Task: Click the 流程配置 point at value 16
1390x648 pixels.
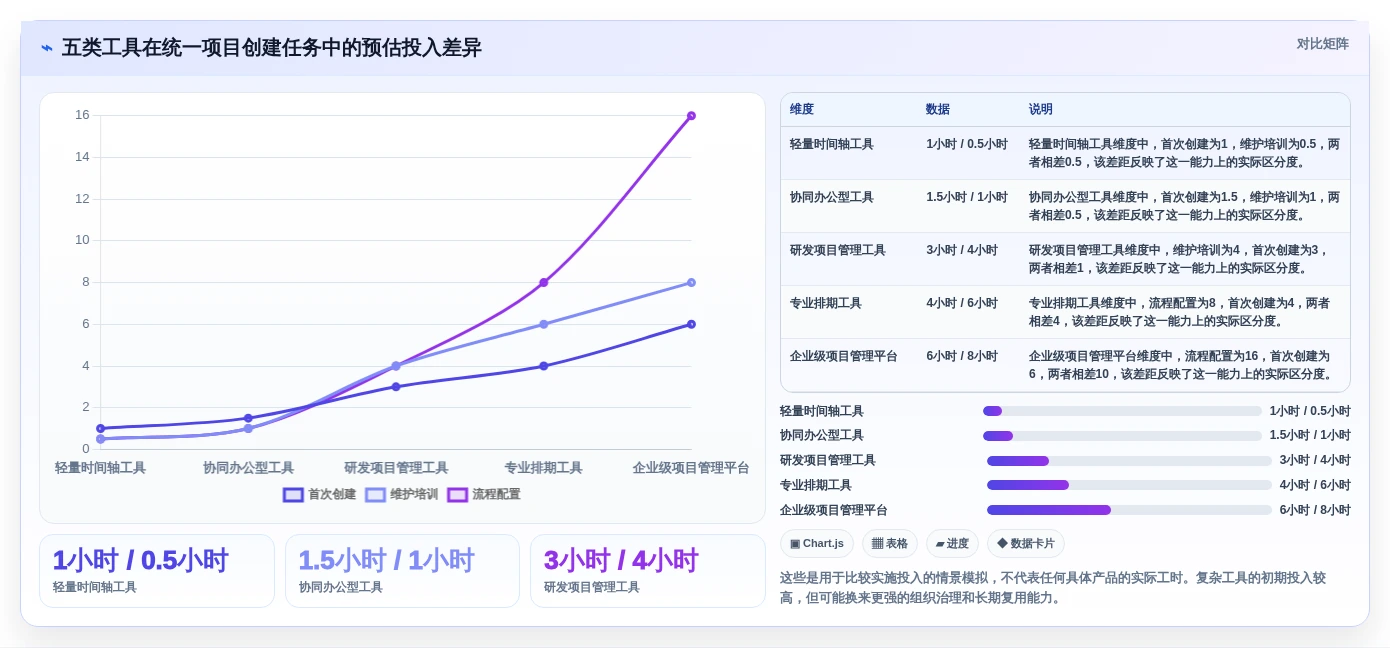Action: pyautogui.click(x=691, y=116)
